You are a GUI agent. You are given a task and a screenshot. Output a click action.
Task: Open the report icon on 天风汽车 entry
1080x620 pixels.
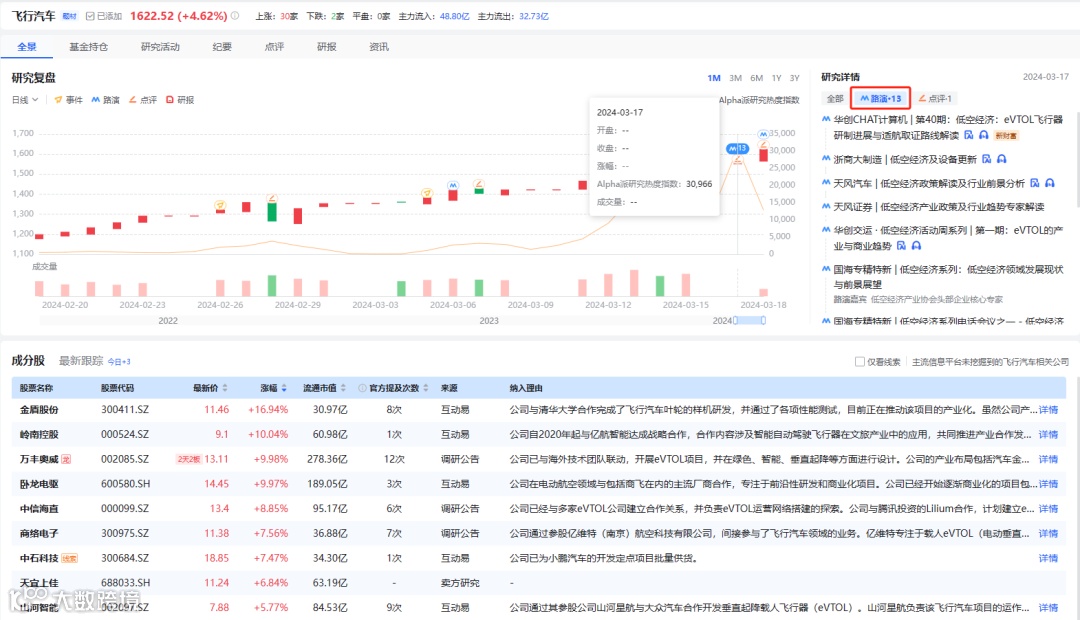coord(1035,183)
